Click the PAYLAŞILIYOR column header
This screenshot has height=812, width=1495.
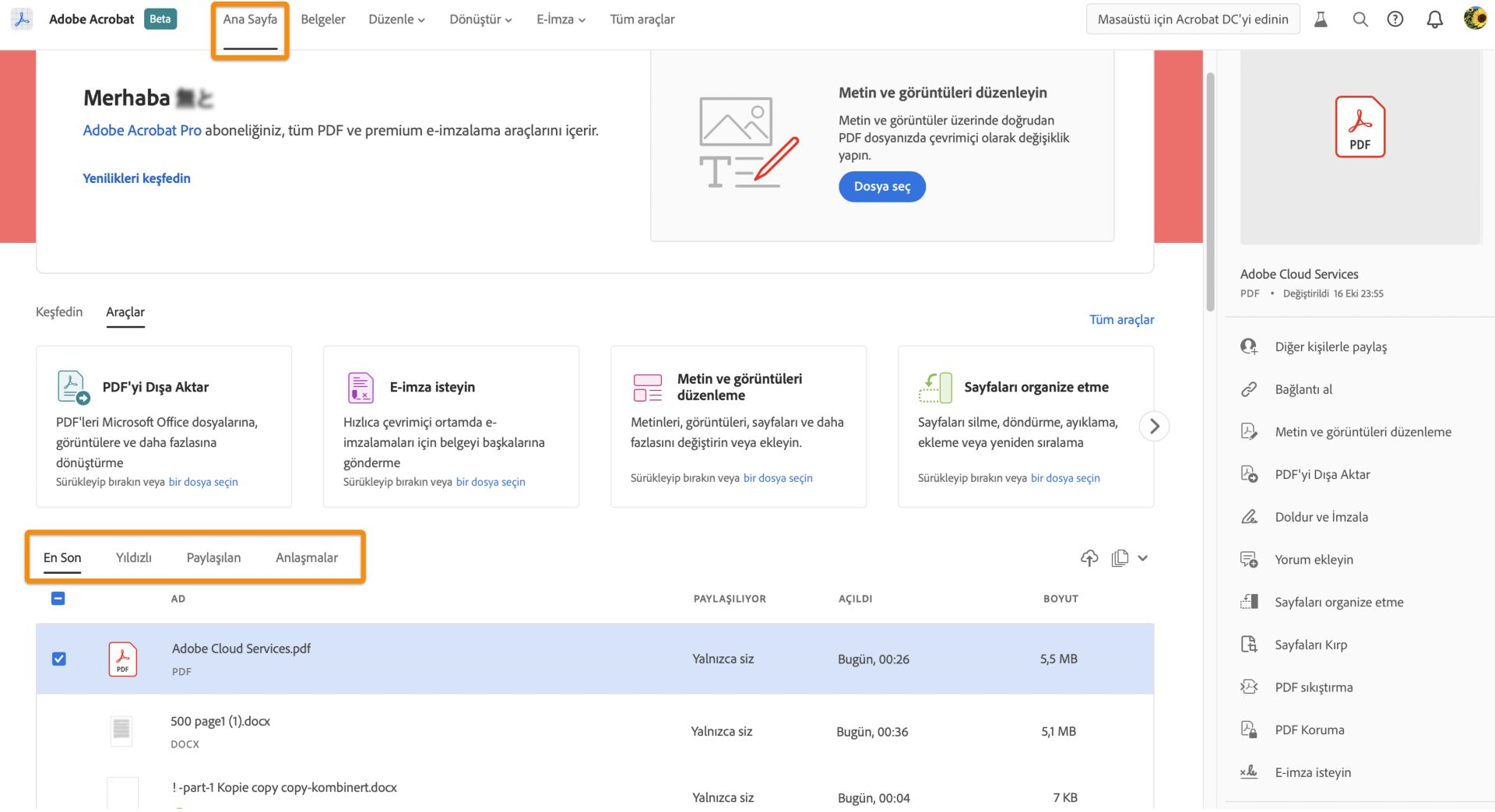click(730, 599)
